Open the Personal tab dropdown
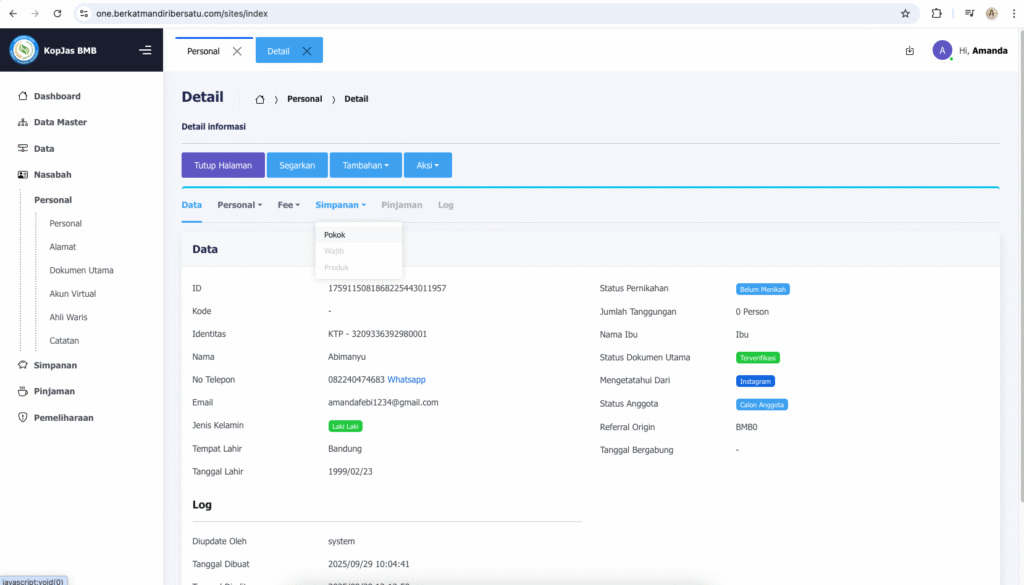1024x585 pixels. coord(239,205)
